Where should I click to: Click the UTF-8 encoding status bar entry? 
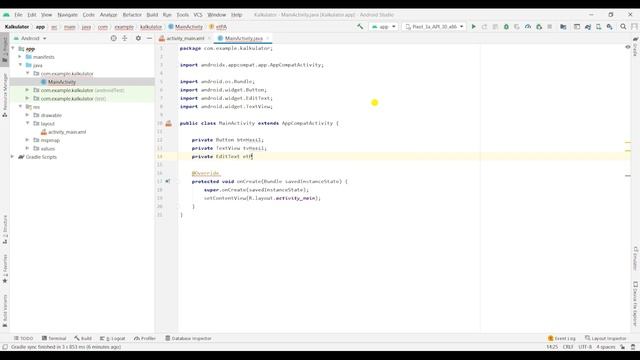point(584,347)
